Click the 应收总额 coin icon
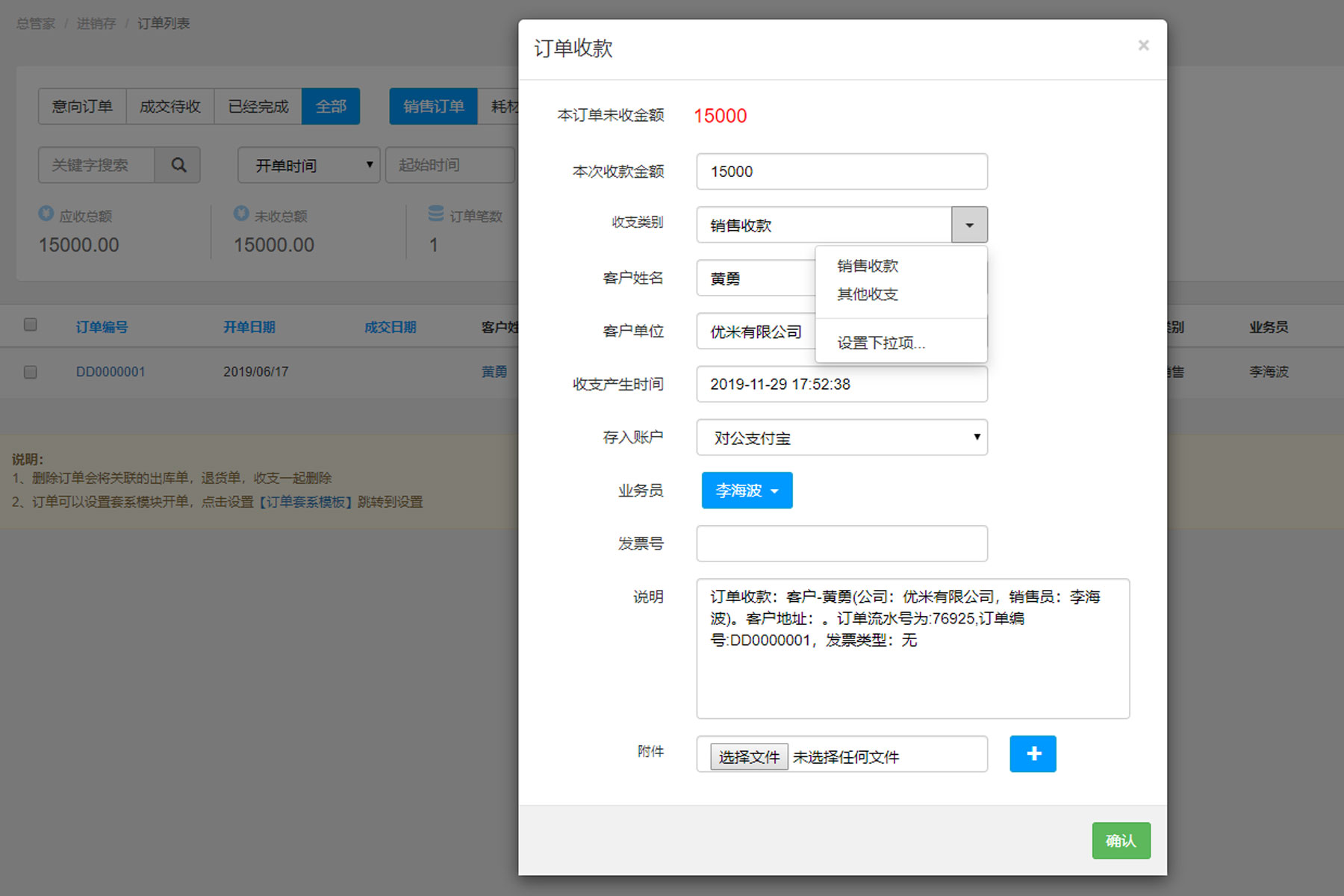This screenshot has width=1344, height=896. [46, 214]
